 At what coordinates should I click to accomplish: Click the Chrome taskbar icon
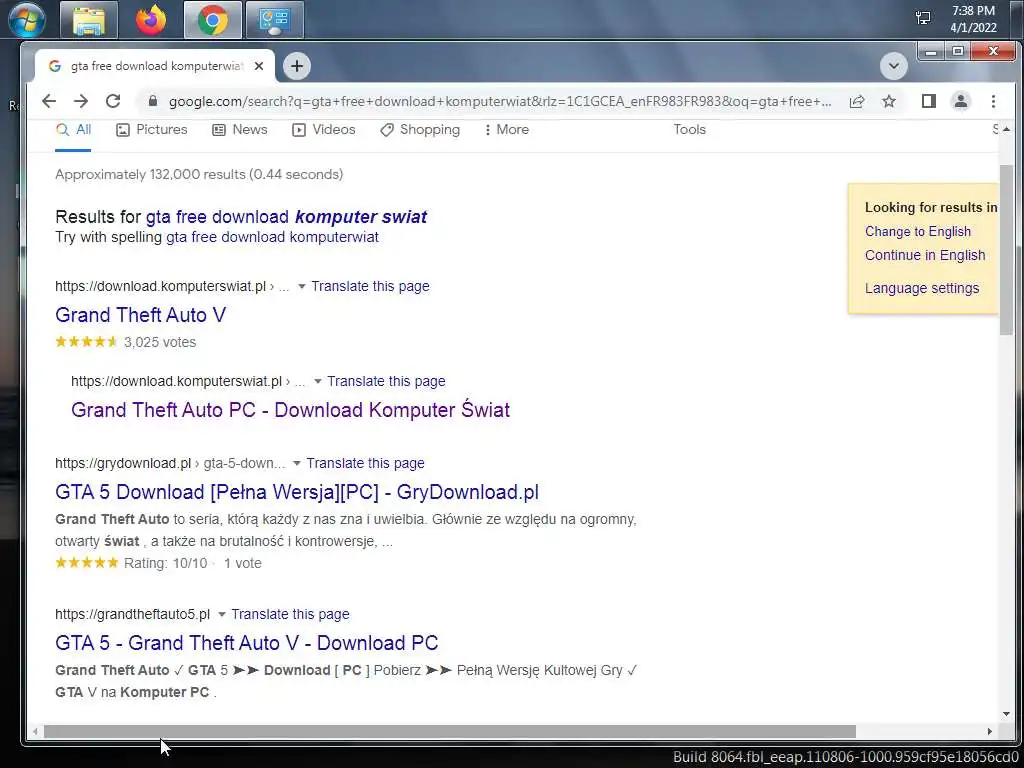[213, 20]
